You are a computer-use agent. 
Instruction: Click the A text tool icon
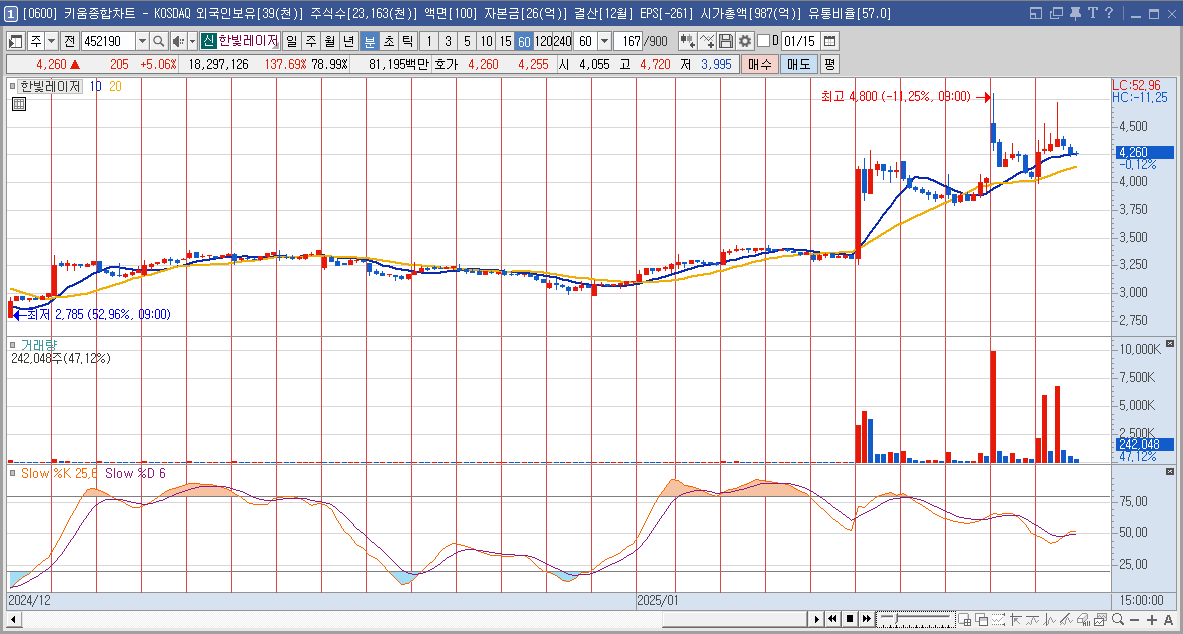click(x=1168, y=620)
